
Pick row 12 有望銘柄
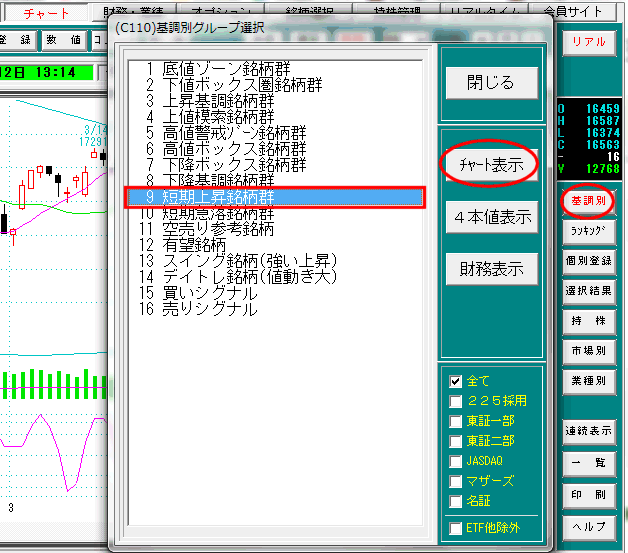(x=275, y=245)
